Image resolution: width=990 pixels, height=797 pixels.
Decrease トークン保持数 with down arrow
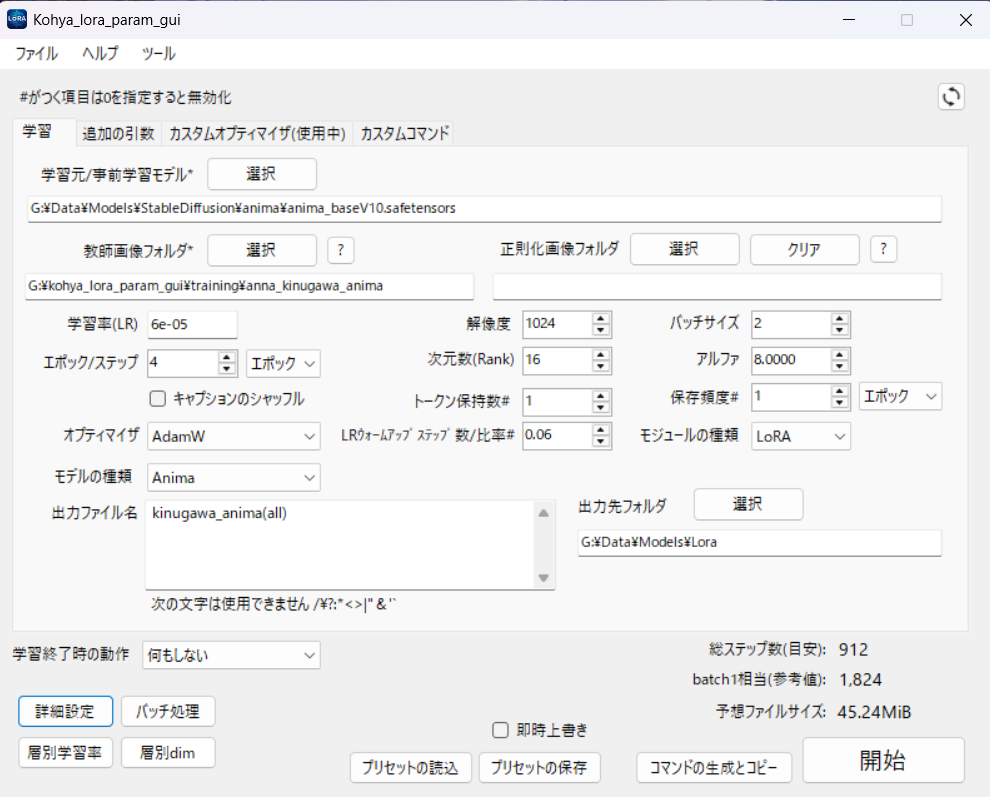(601, 407)
